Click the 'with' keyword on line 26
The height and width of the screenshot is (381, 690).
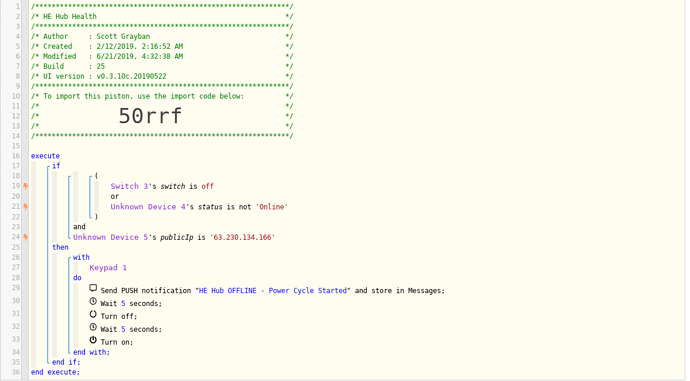click(x=81, y=257)
